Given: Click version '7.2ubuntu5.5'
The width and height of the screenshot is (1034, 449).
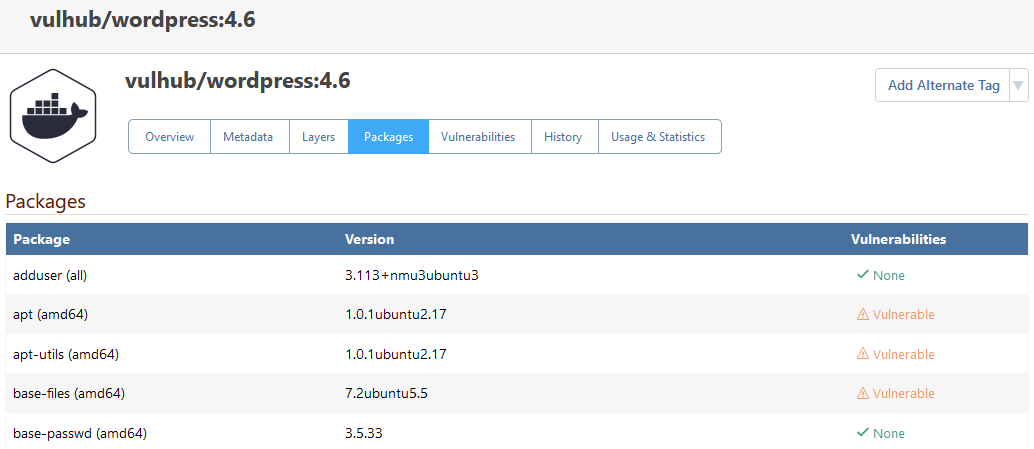Looking at the screenshot, I should (387, 394).
